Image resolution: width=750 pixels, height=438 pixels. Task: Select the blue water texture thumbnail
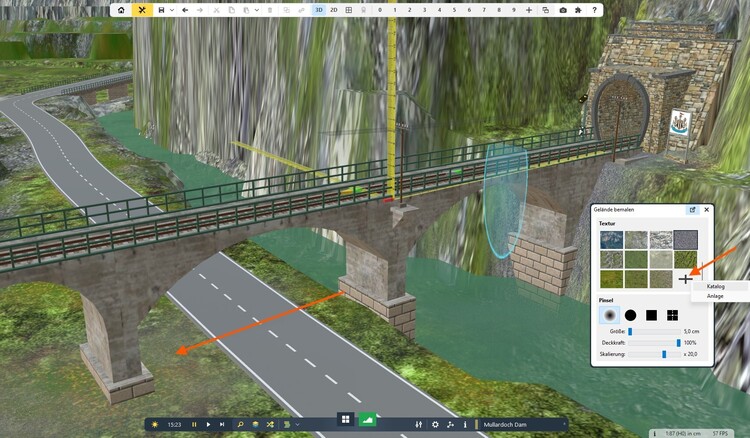coord(609,239)
